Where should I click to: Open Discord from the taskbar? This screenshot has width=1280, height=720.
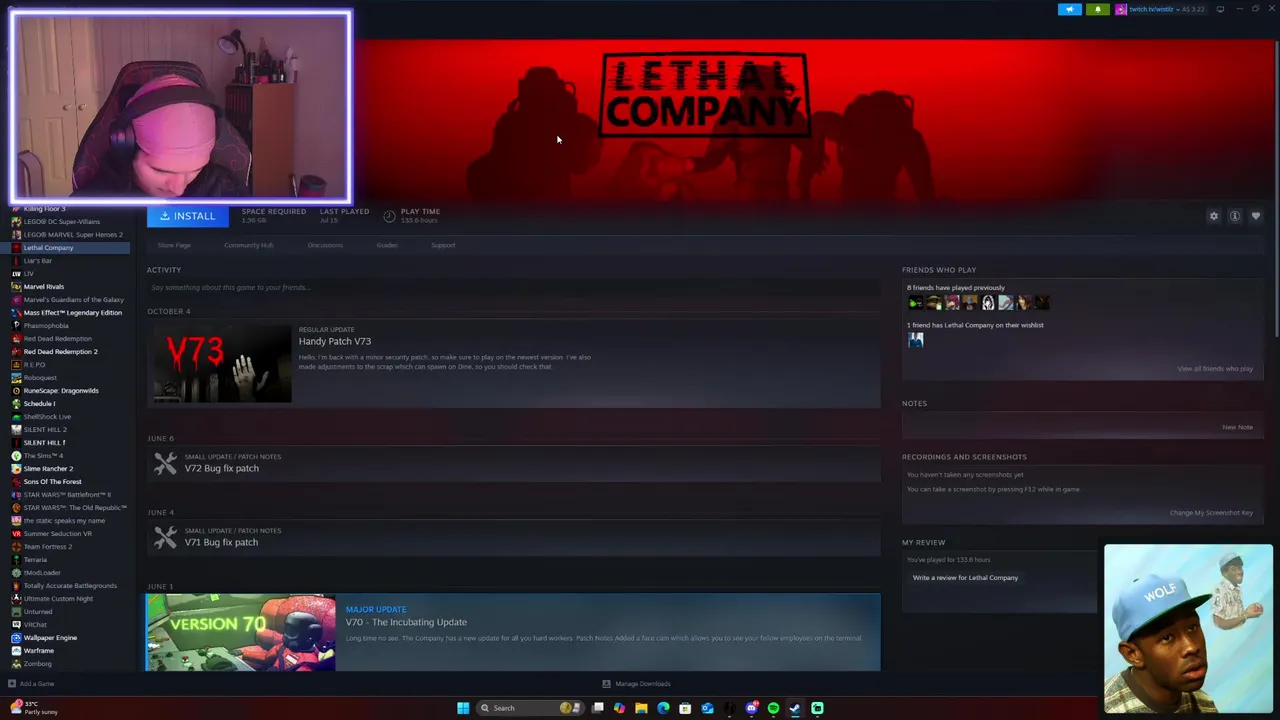[751, 708]
